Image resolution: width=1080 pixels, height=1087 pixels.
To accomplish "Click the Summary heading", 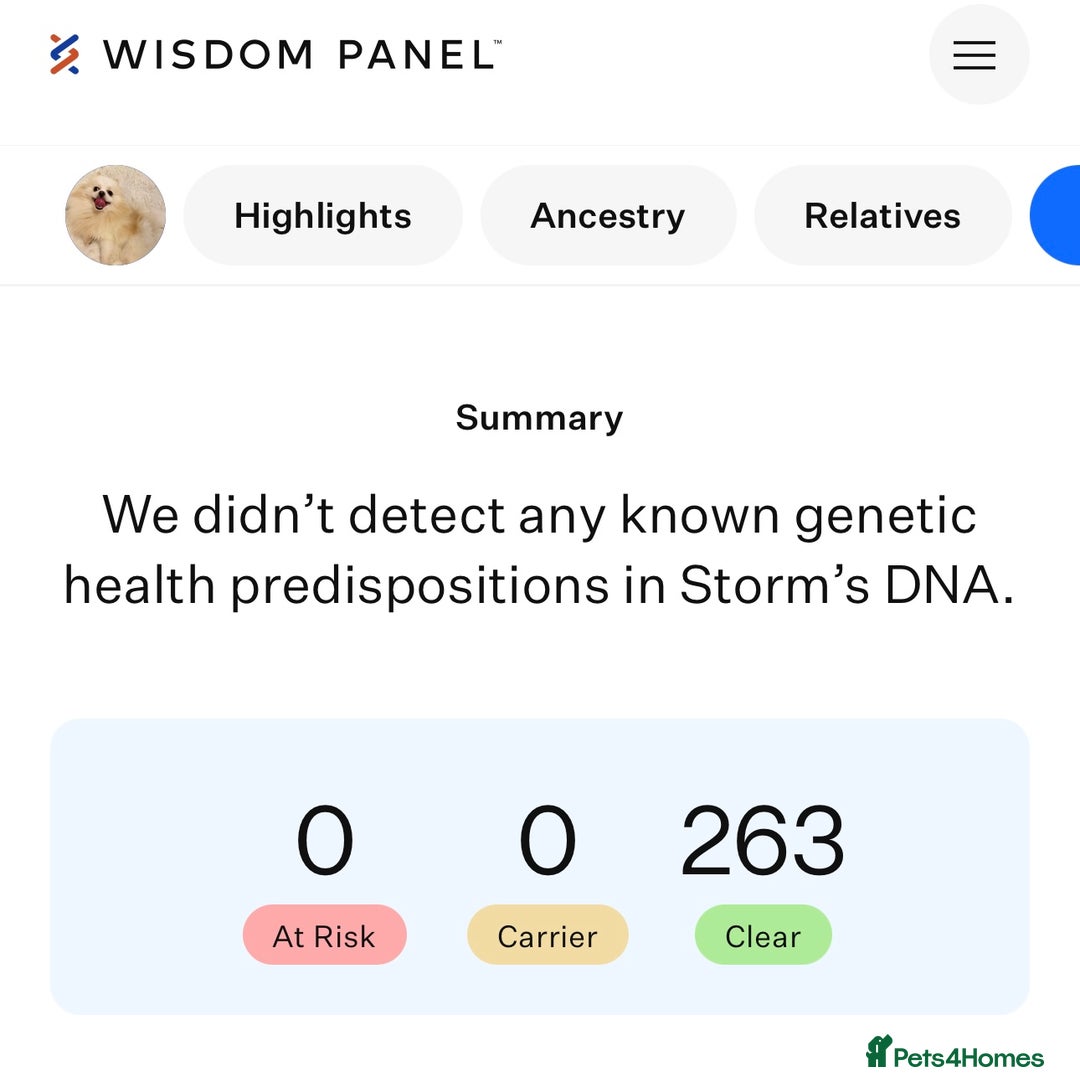I will [539, 418].
